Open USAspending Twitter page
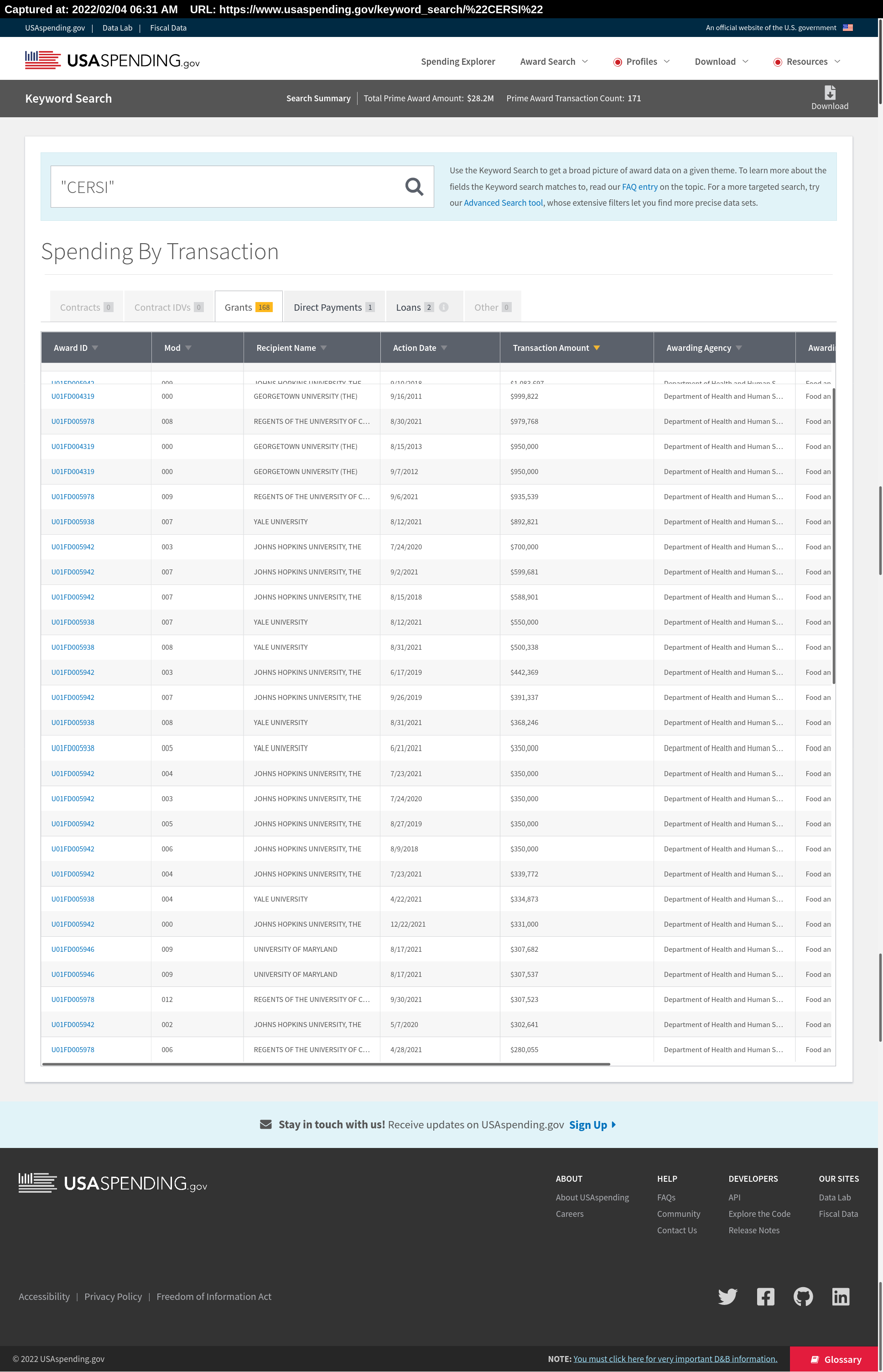Viewport: 883px width, 1372px height. tap(727, 1296)
